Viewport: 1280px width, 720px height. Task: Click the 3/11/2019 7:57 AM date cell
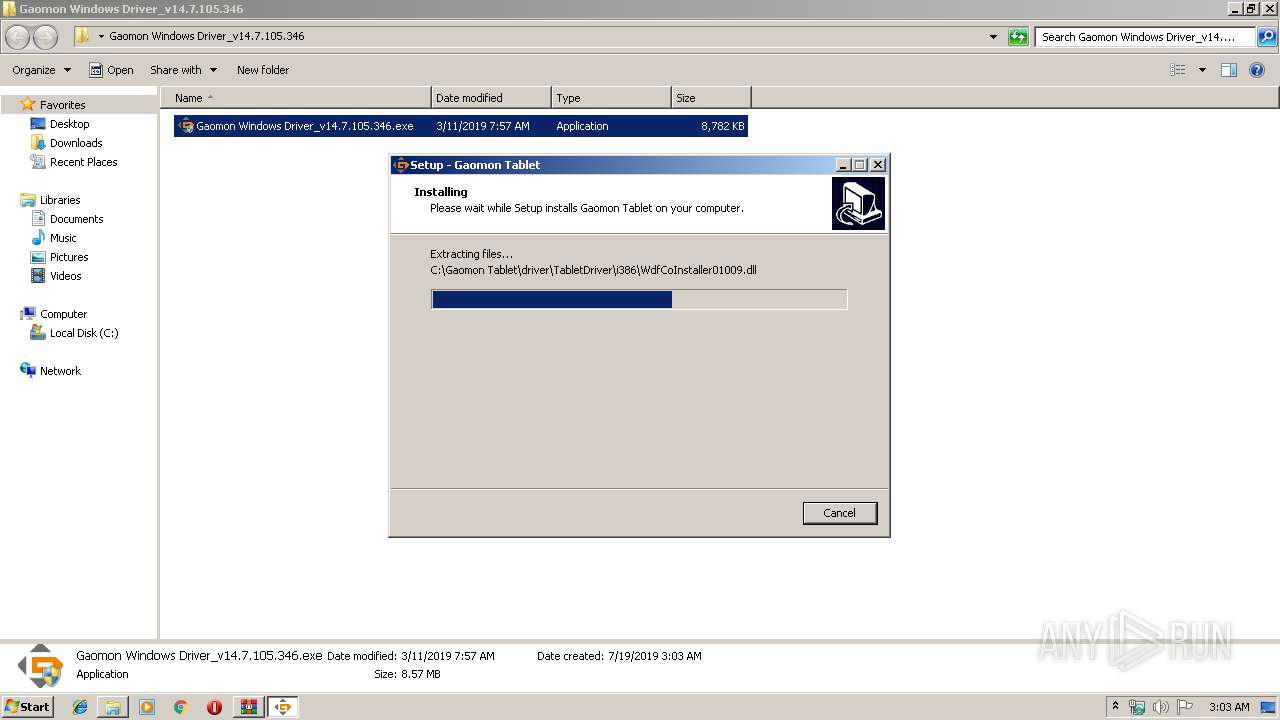[x=483, y=126]
